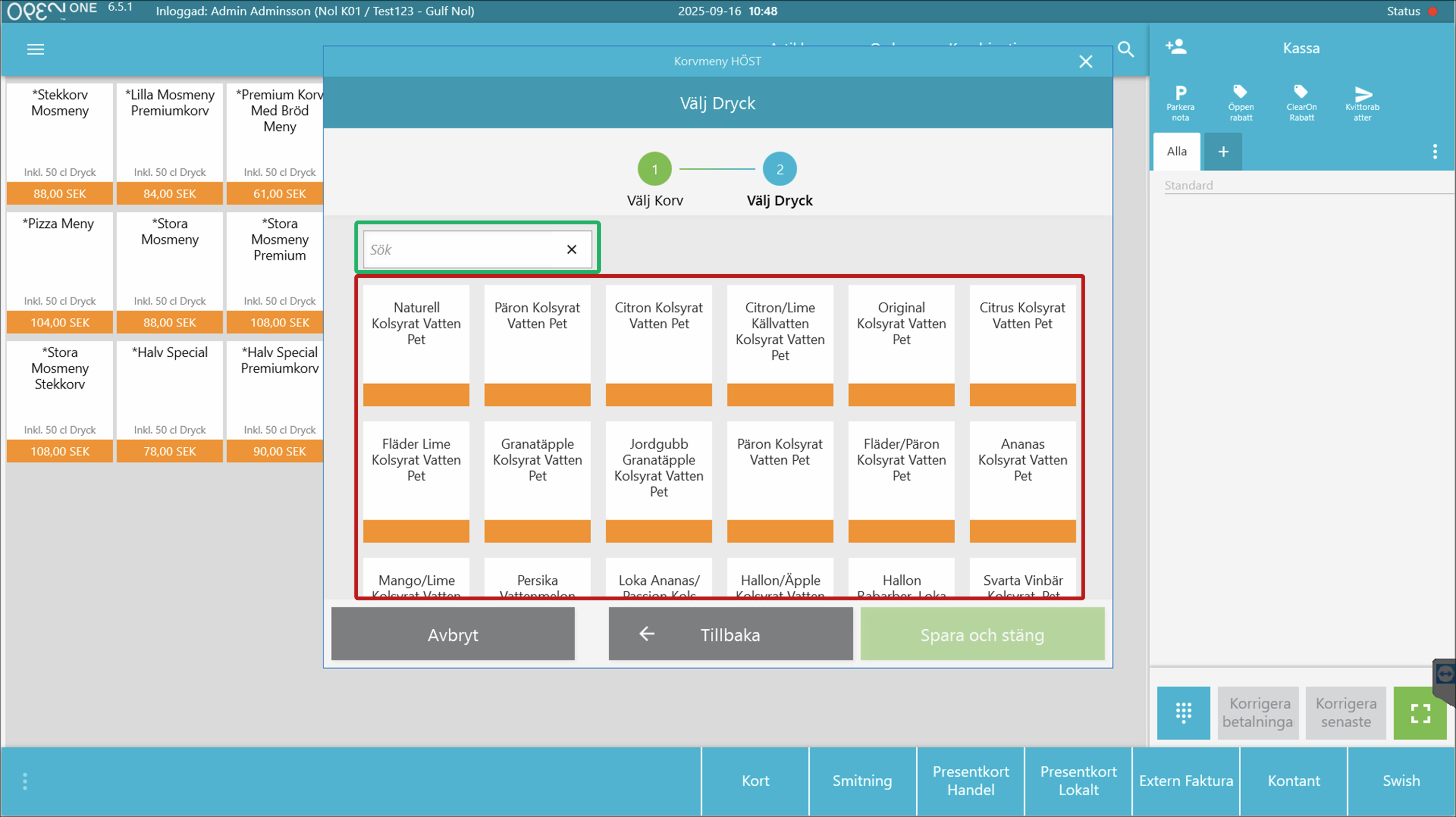Add a new tab with plus
This screenshot has width=1456, height=817.
click(1223, 152)
